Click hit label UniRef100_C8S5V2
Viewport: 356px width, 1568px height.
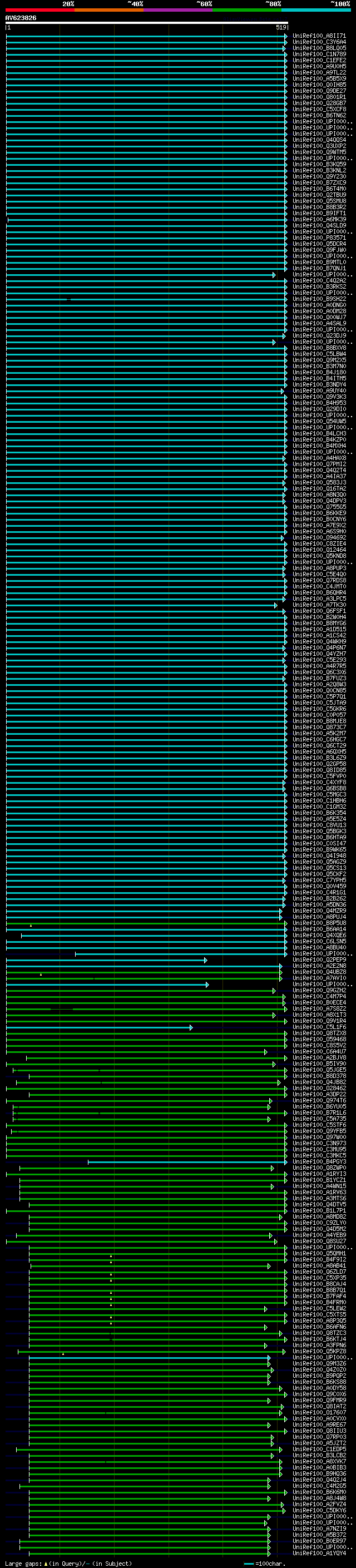click(x=319, y=1045)
